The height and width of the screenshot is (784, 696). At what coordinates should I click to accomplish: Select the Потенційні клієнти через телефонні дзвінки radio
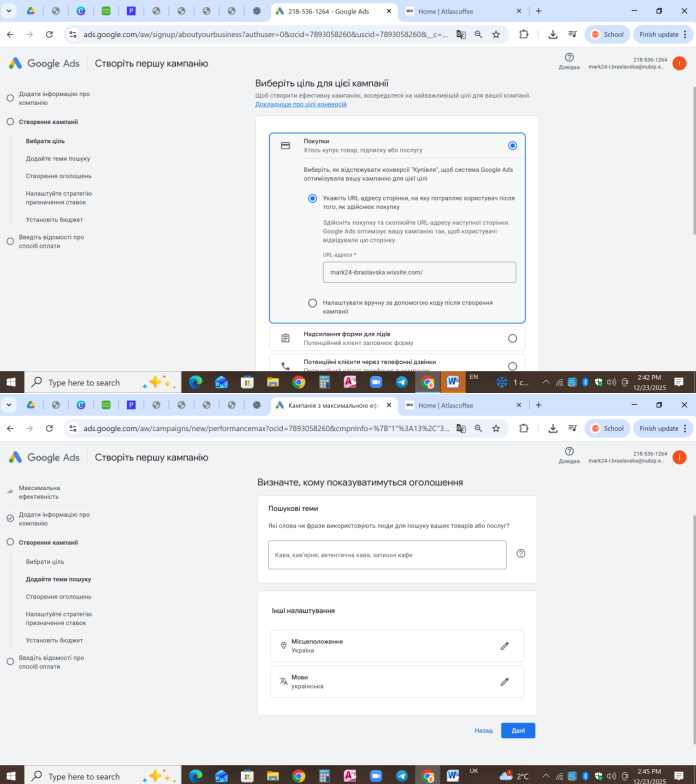(x=512, y=366)
